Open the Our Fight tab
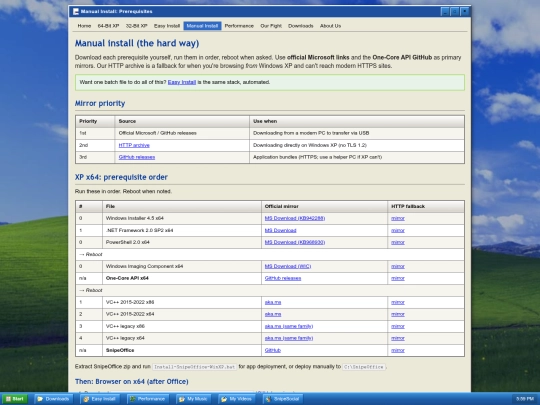 point(271,26)
